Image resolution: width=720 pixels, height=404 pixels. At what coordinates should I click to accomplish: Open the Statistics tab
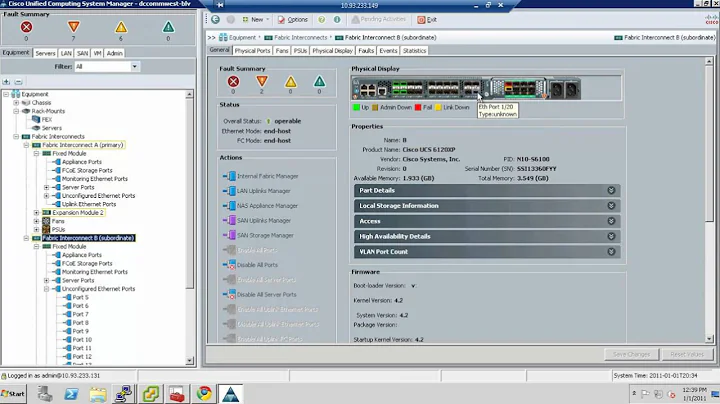(x=414, y=50)
